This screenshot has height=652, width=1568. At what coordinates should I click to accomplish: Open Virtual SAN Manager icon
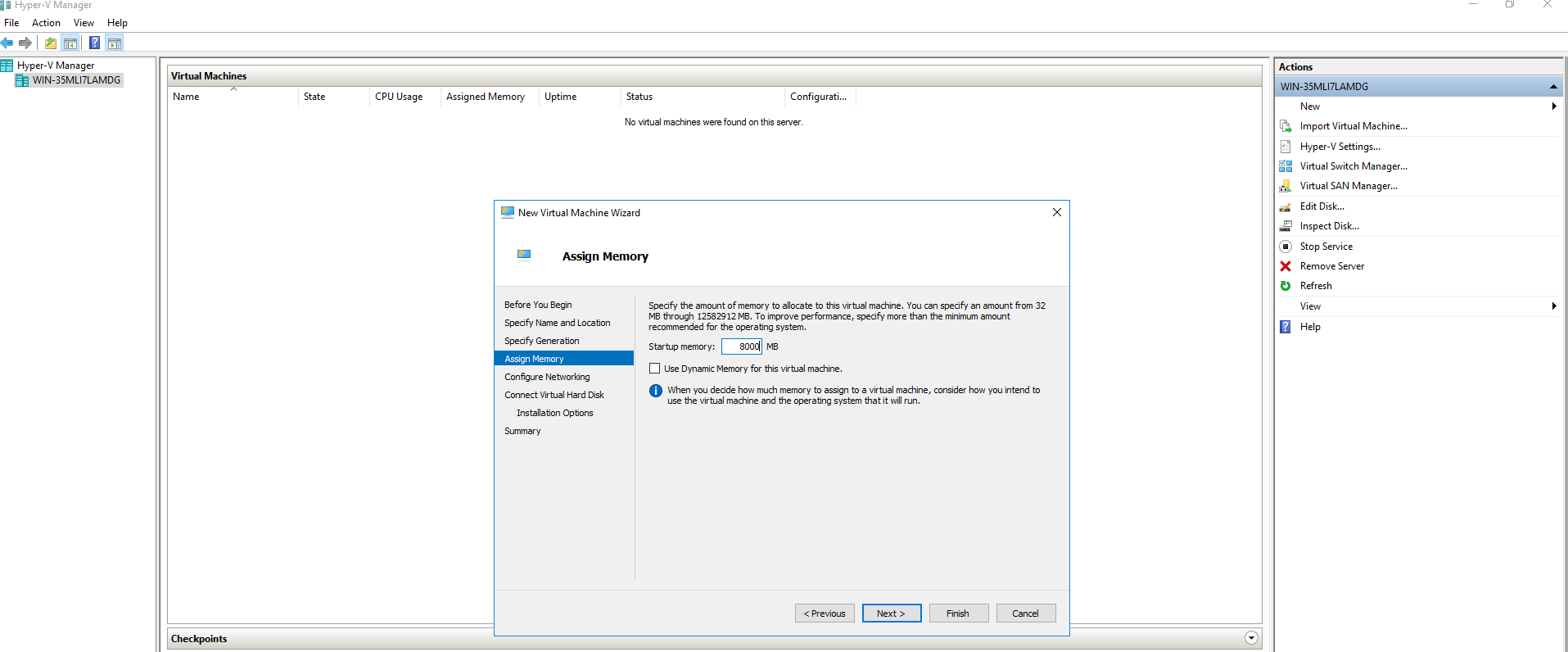click(1286, 186)
